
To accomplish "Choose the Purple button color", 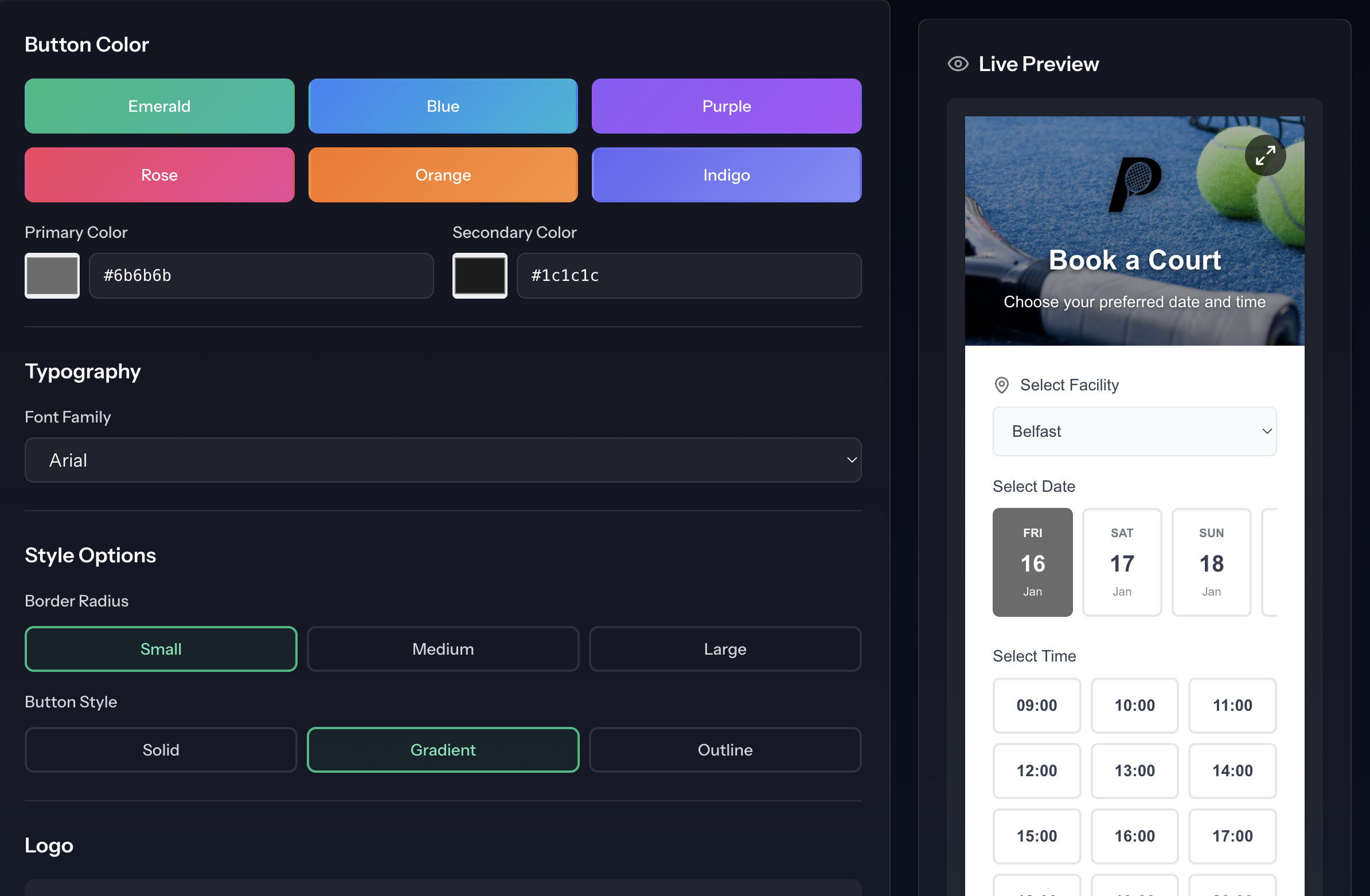I will tap(727, 106).
